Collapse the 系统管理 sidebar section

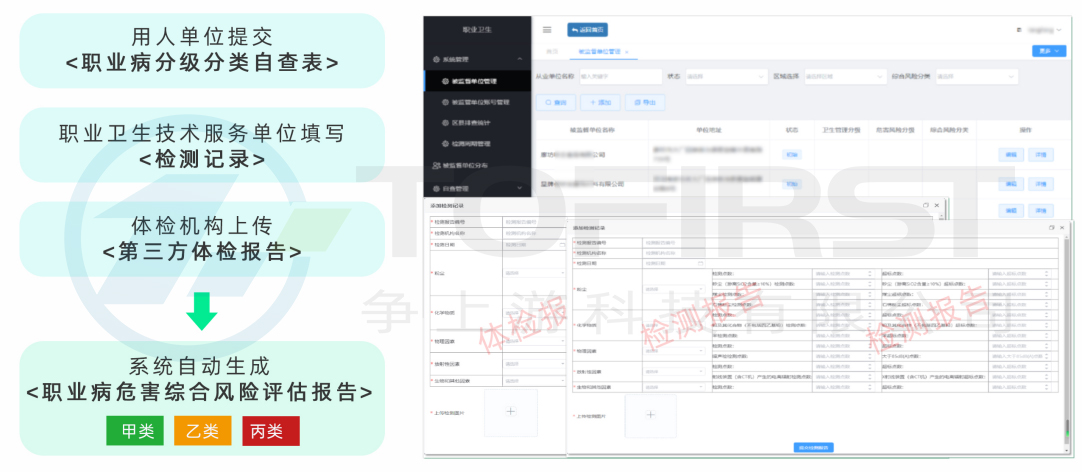(520, 60)
